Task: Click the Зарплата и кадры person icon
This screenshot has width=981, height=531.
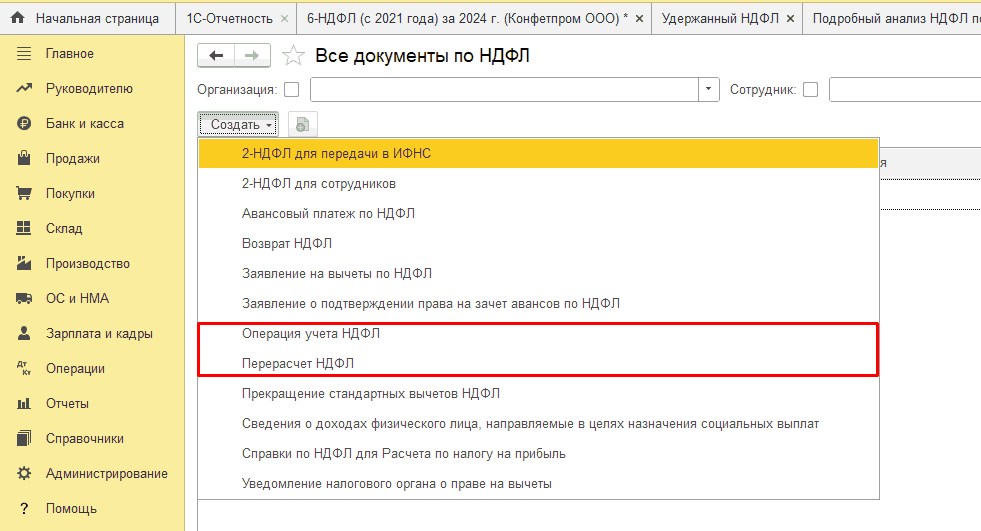Action: 24,333
